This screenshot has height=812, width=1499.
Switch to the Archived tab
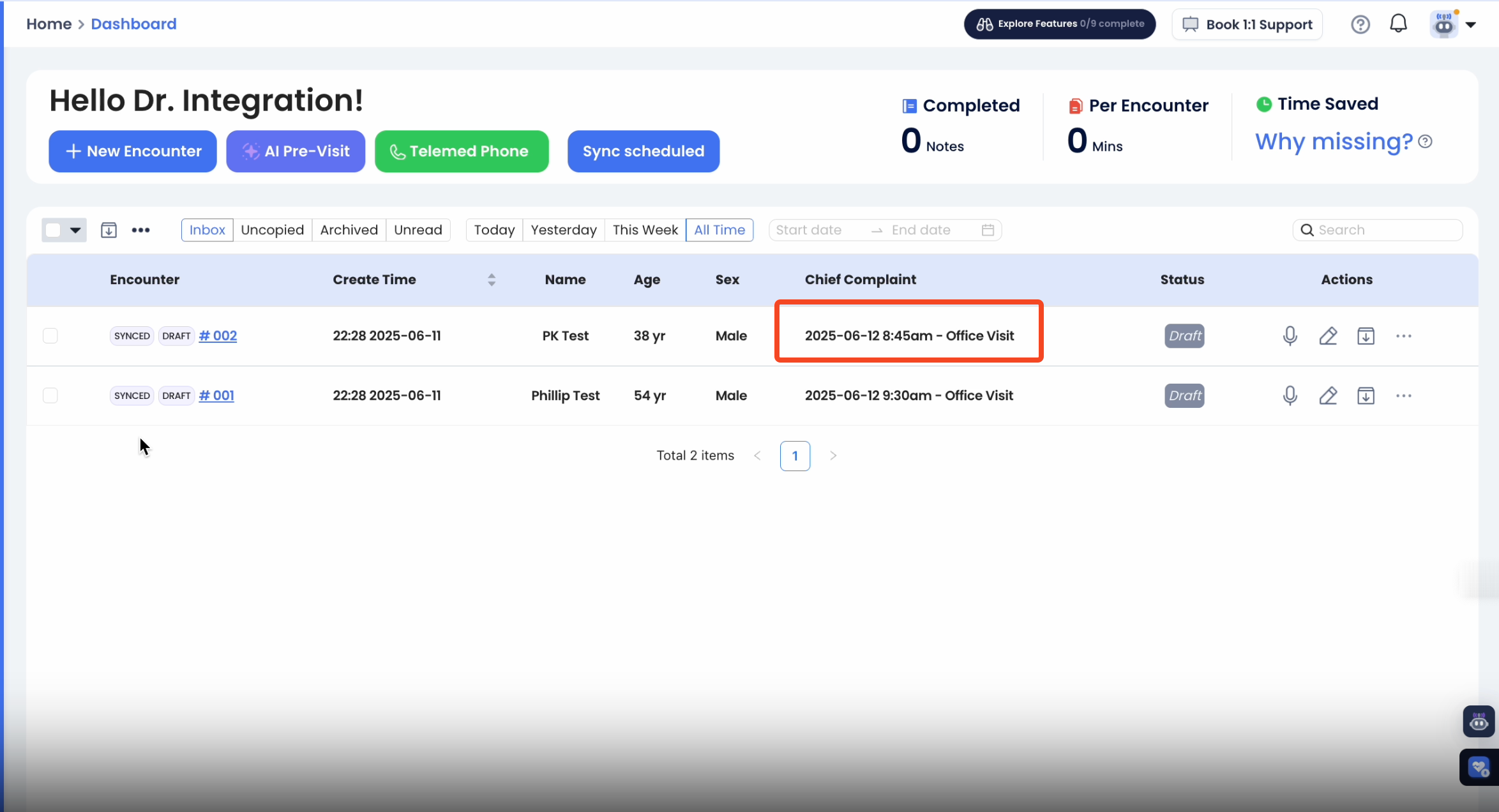[x=349, y=230]
